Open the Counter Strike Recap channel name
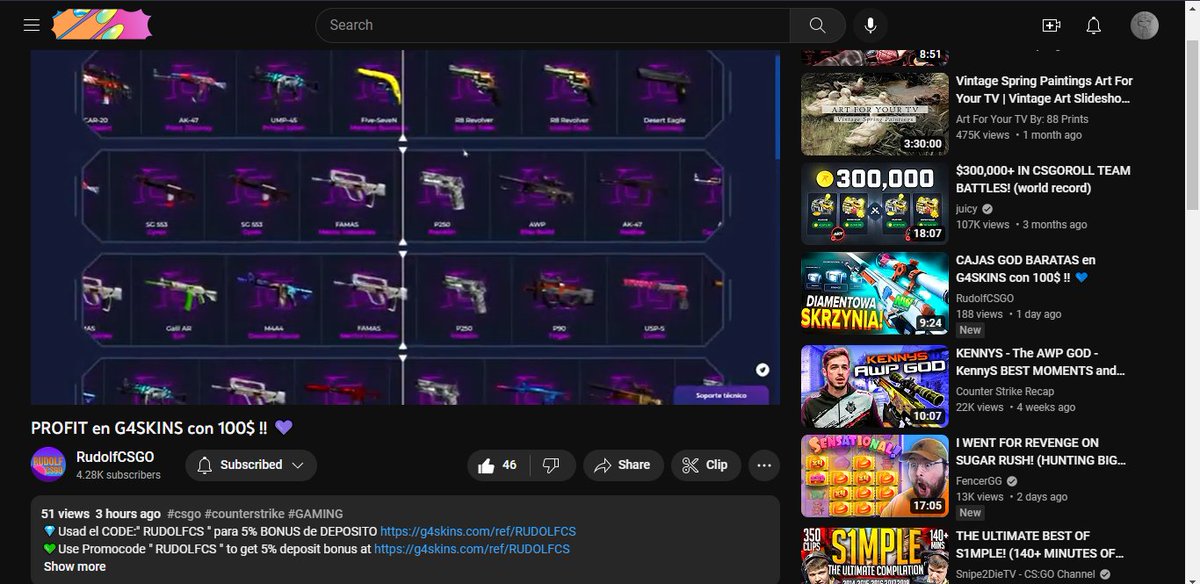Viewport: 1200px width, 584px height. pos(1007,391)
